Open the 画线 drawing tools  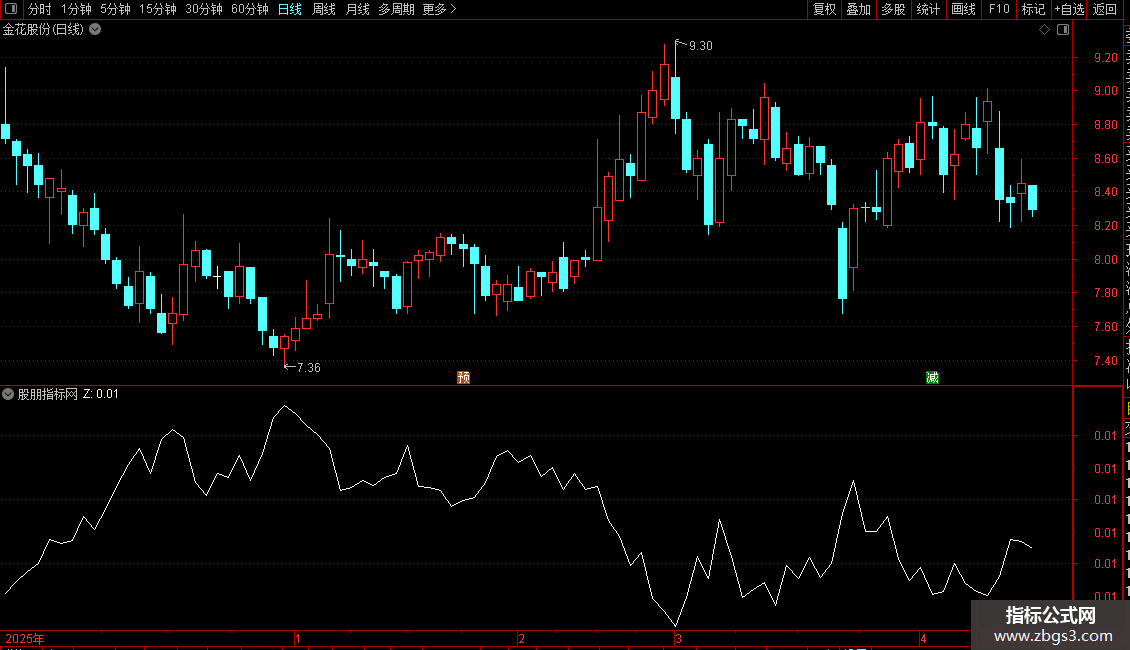coord(964,9)
